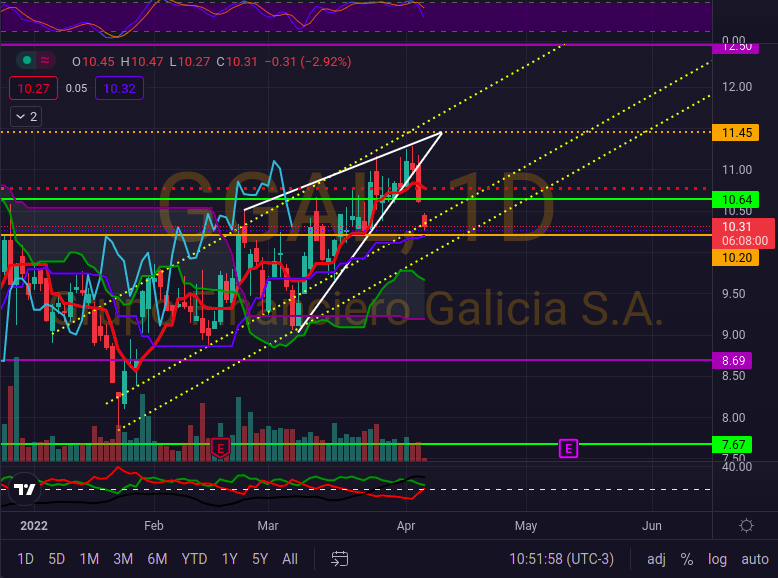
Task: Click the pink data mode indicator icon
Action: [45, 61]
